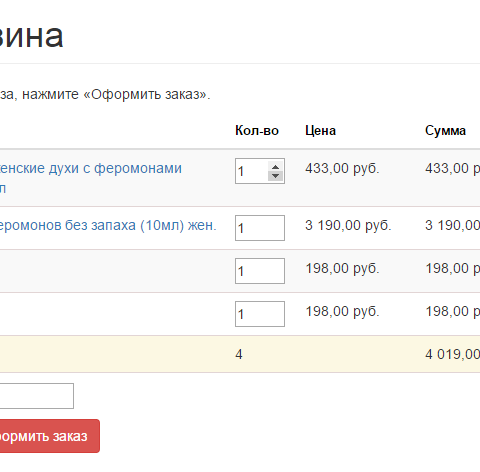Open the женские духи с феромонами product link

click(x=90, y=178)
